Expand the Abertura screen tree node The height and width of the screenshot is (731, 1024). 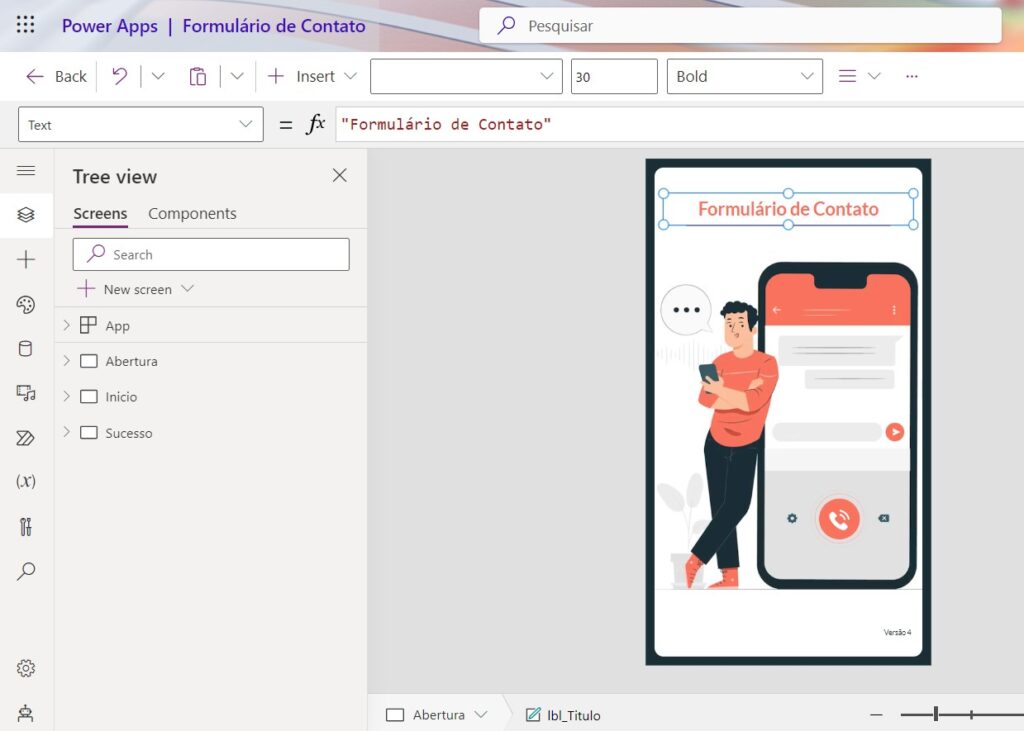click(67, 361)
